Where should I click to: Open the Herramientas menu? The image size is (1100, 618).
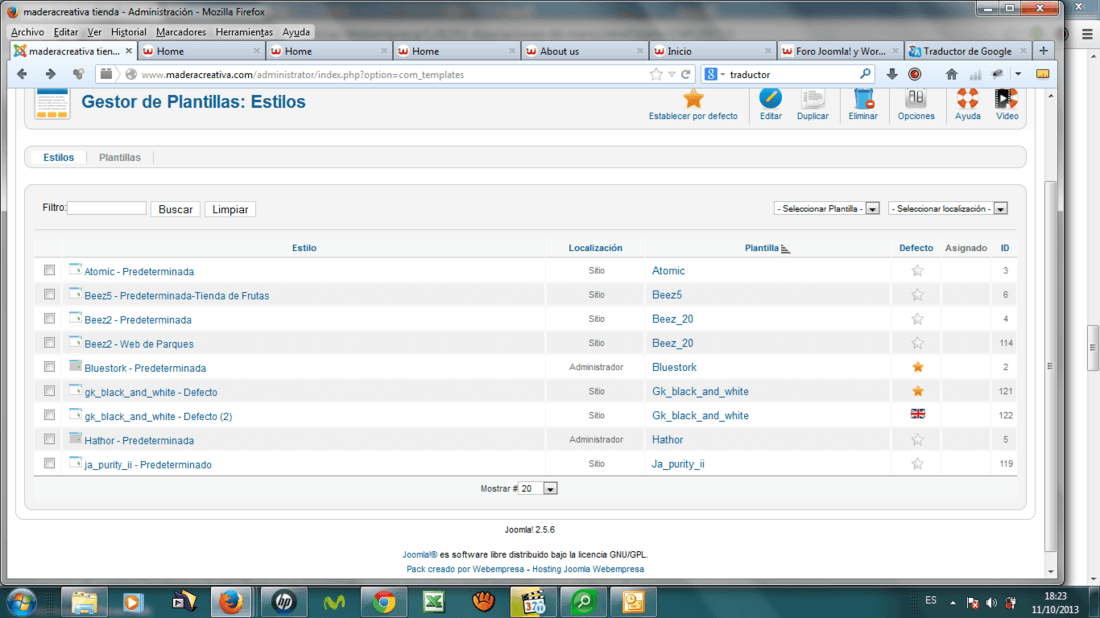click(x=244, y=32)
